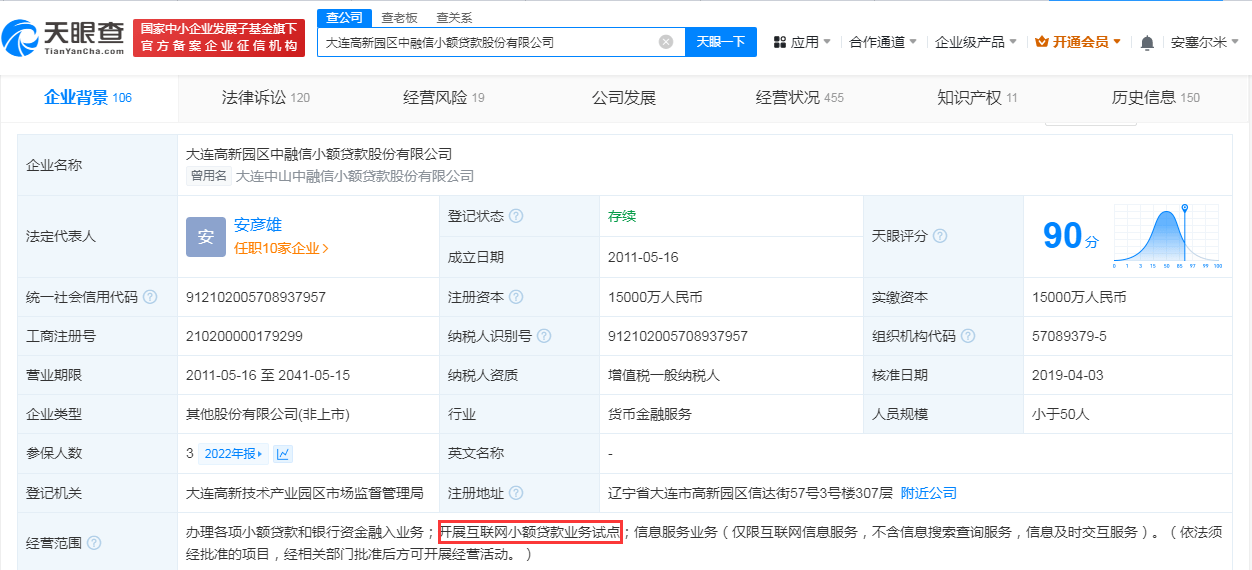The height and width of the screenshot is (570, 1252).
Task: Open legal representative 安彦雄 link
Action: (258, 225)
